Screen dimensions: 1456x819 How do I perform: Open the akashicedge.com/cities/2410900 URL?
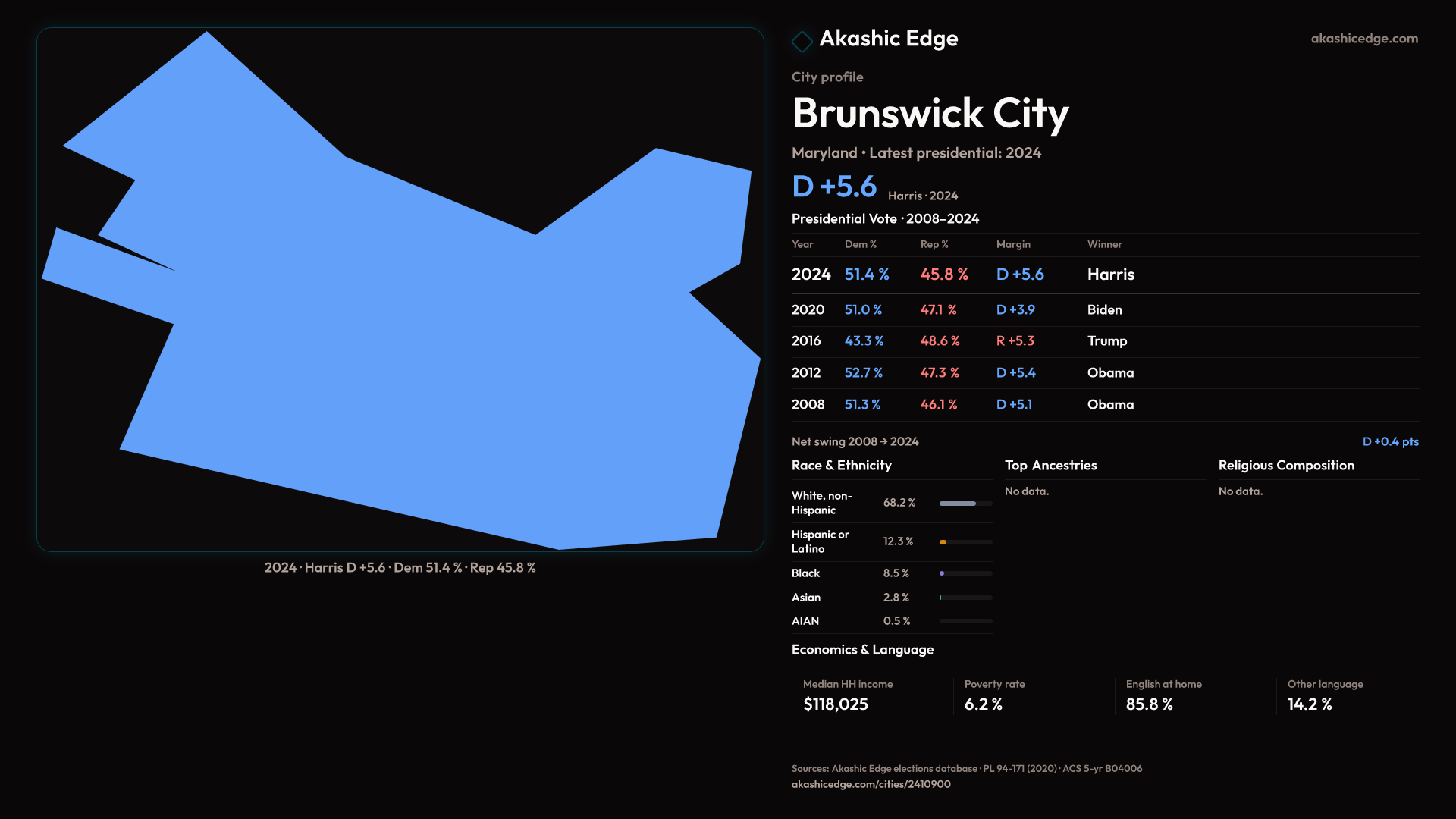click(x=871, y=784)
